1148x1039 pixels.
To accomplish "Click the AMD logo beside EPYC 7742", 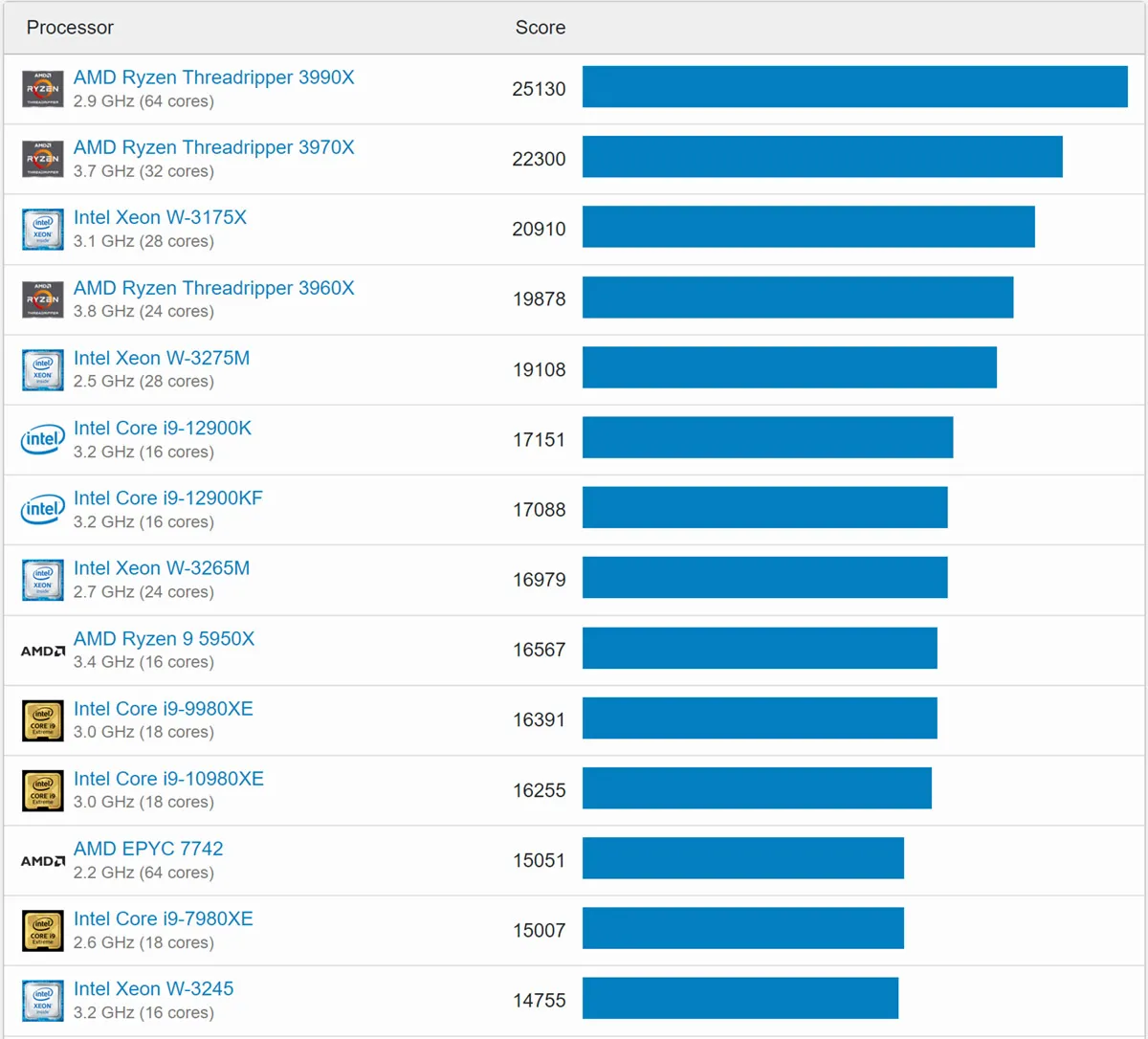I will 43,861.
